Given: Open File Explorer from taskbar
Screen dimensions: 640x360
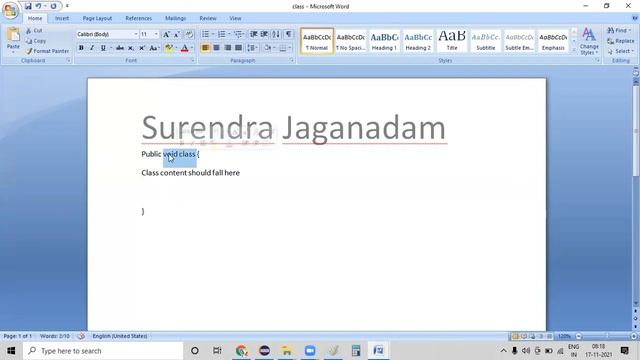Looking at the screenshot, I should 287,351.
